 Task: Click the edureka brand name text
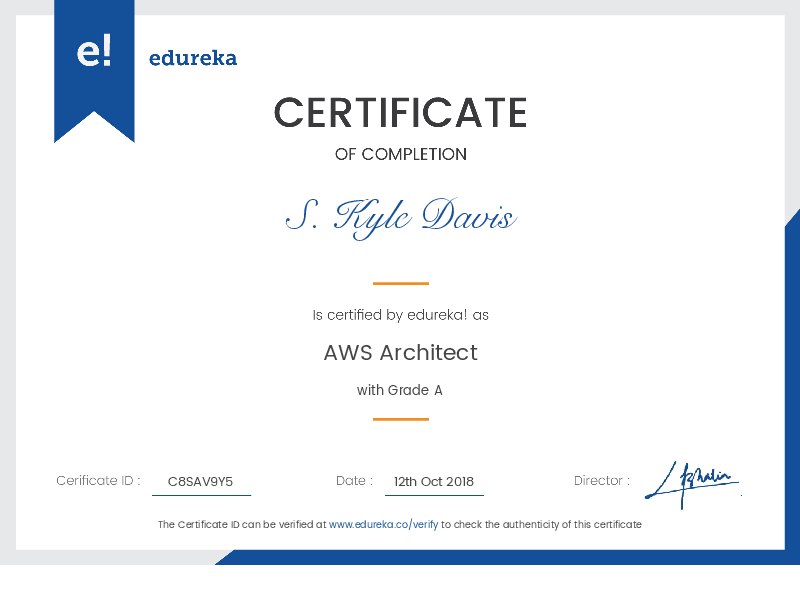coord(193,58)
